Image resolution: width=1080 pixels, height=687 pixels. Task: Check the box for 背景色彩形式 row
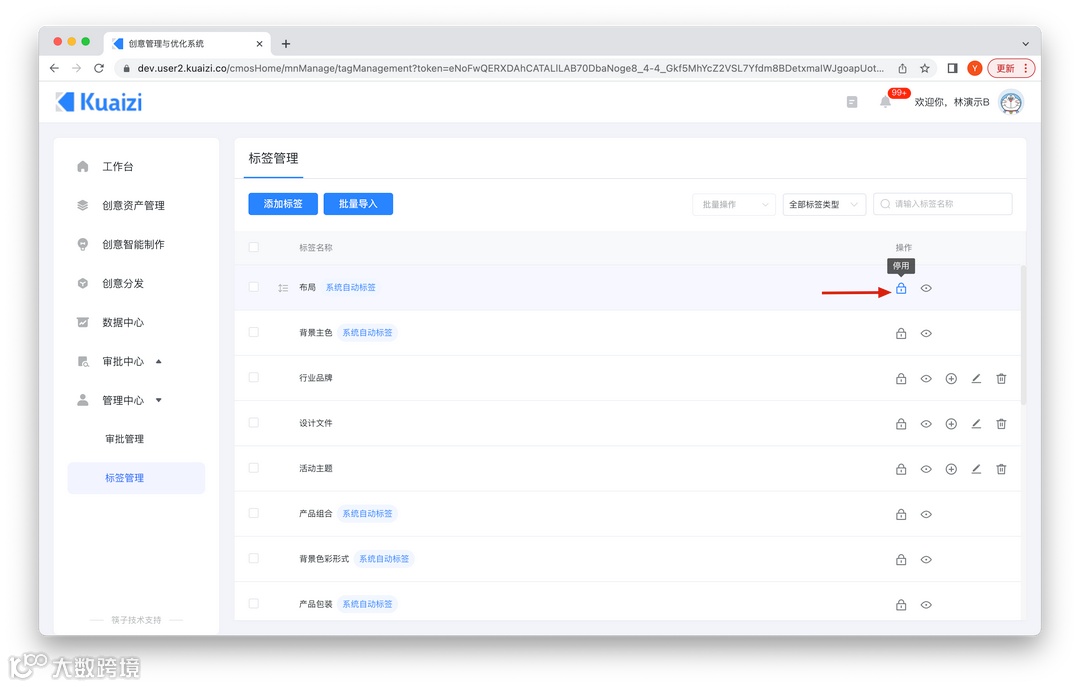pyautogui.click(x=253, y=558)
